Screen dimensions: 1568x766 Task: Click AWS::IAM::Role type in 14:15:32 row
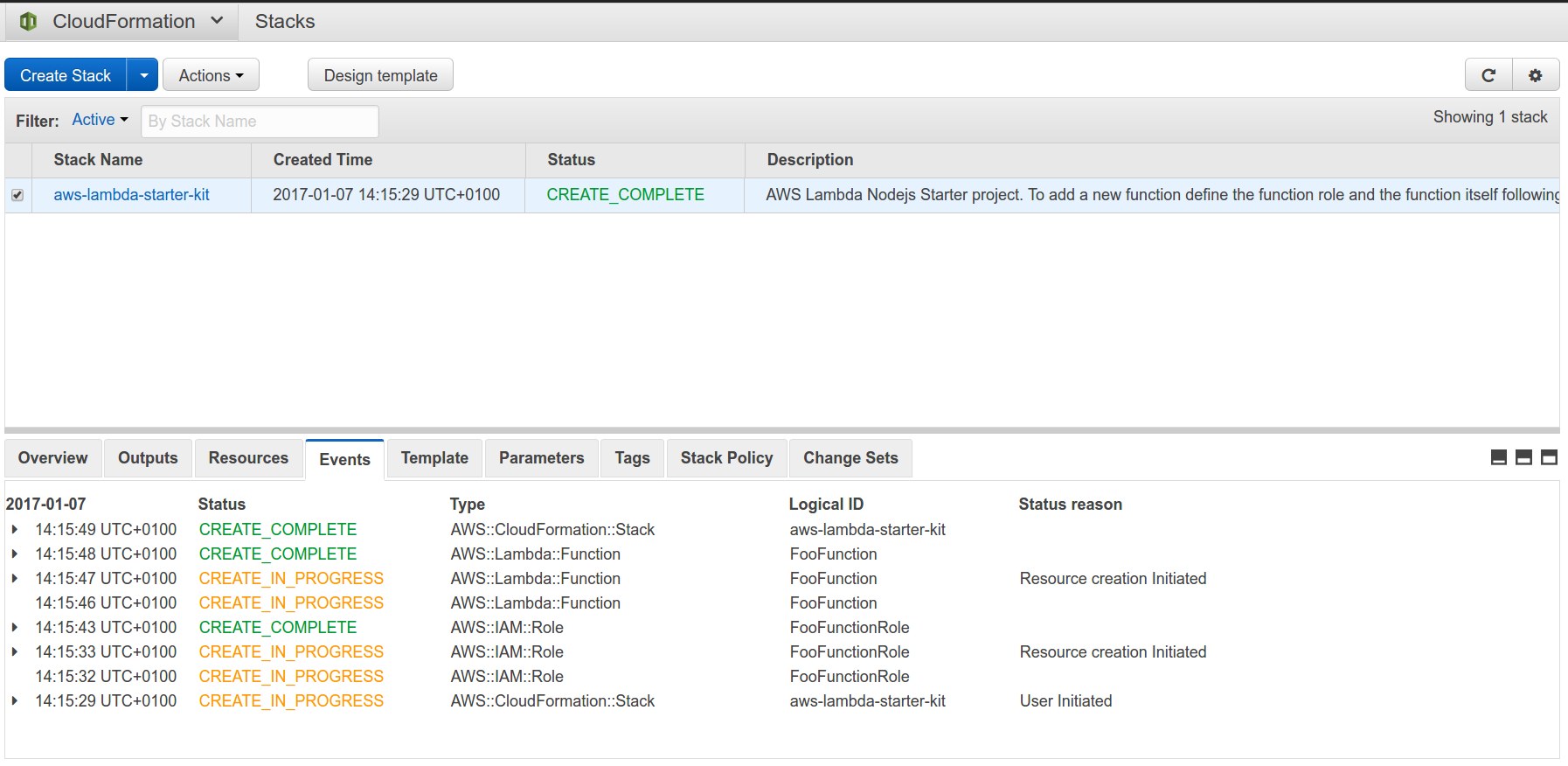(507, 677)
